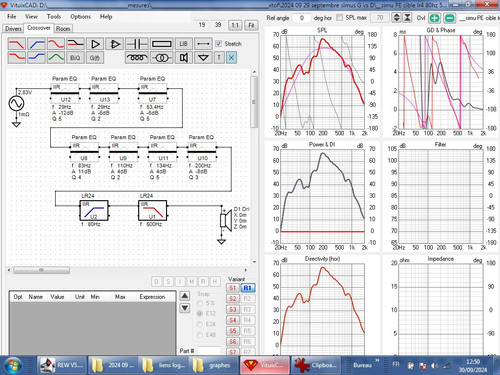Click the BiQ biquad block button
This screenshot has height=375, width=500.
(75, 58)
